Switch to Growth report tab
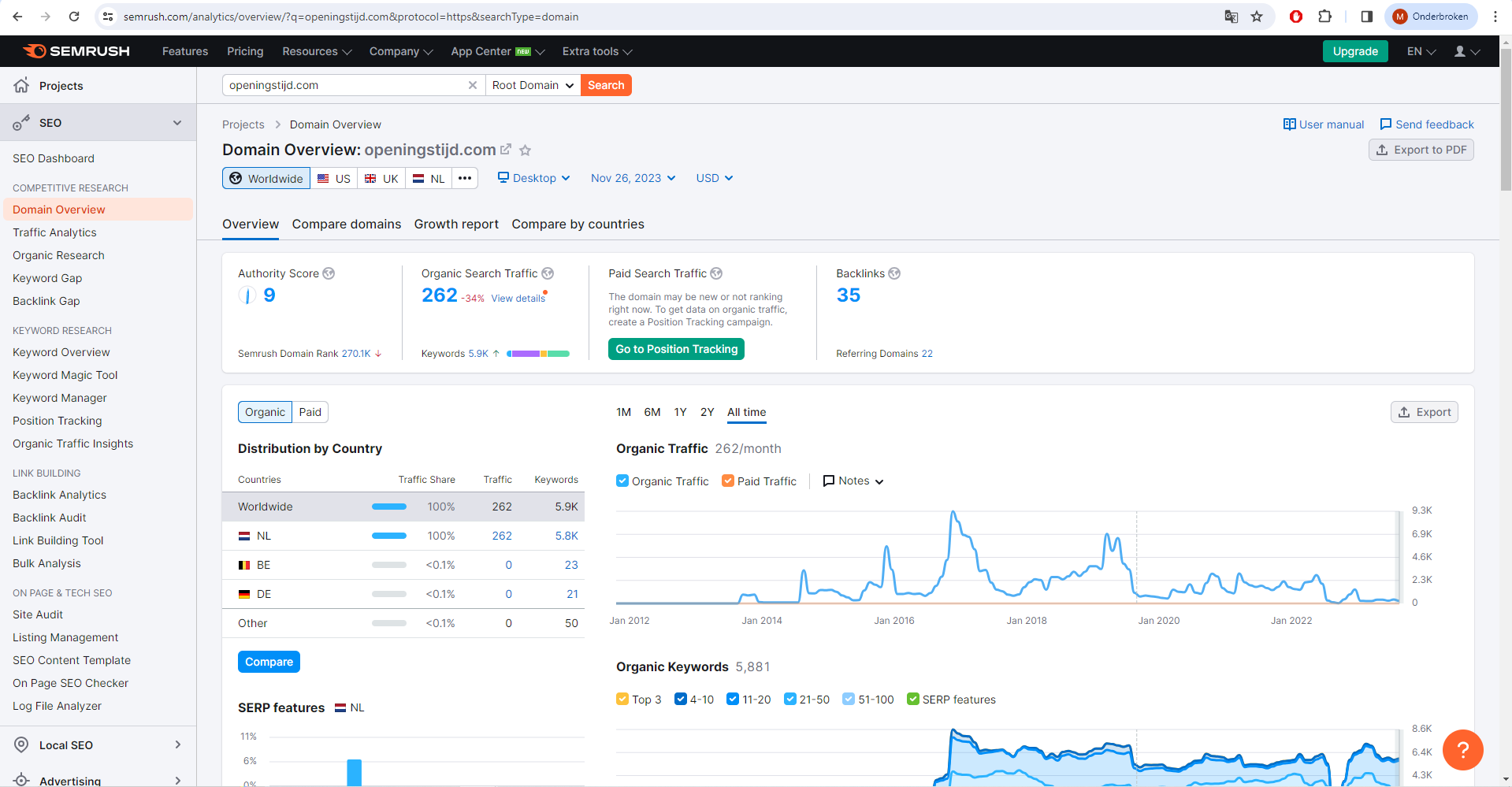 point(456,225)
